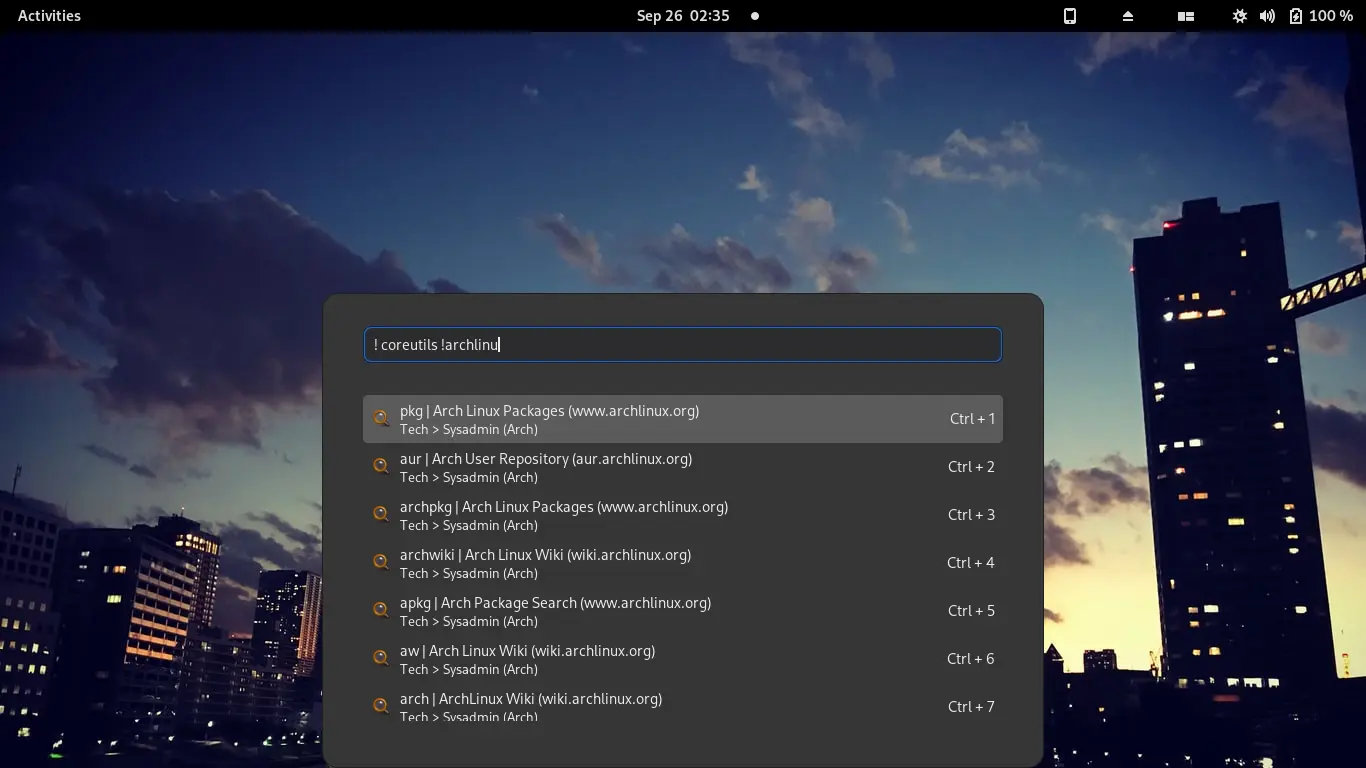This screenshot has width=1366, height=768.
Task: Select the 'pkg | Arch Linux Packages' result
Action: coord(683,419)
